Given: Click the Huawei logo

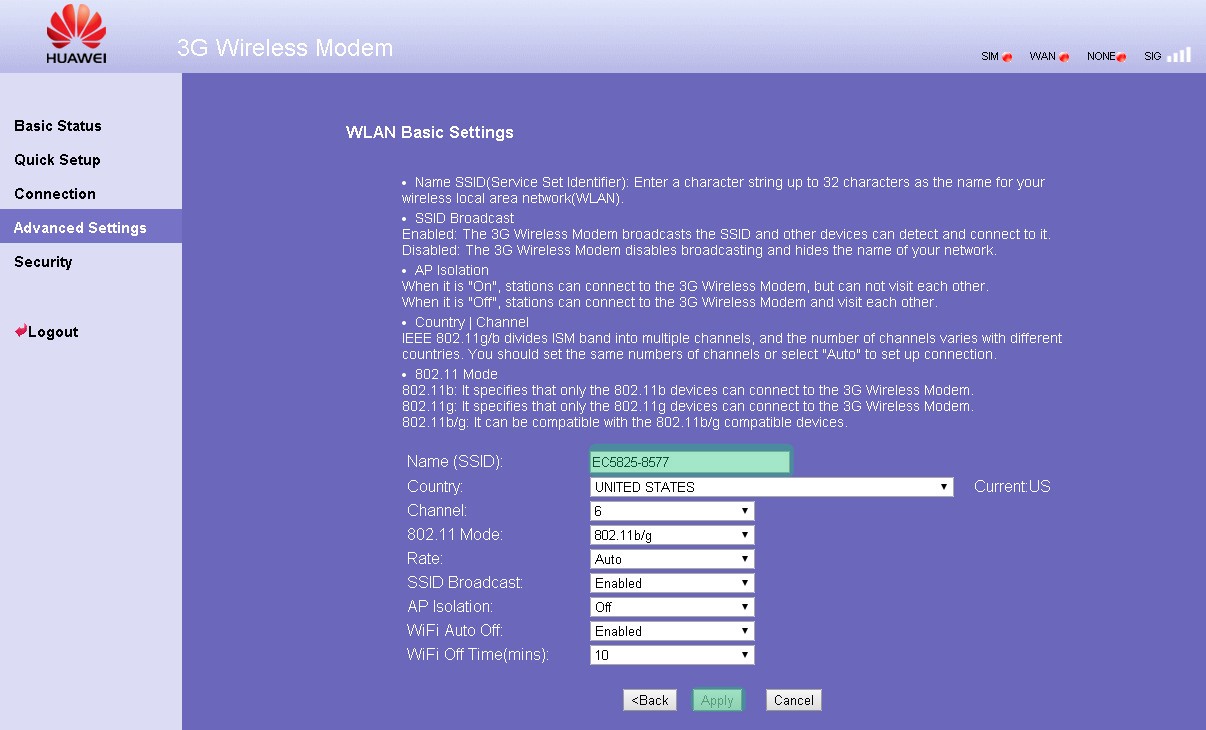Looking at the screenshot, I should coord(76,34).
